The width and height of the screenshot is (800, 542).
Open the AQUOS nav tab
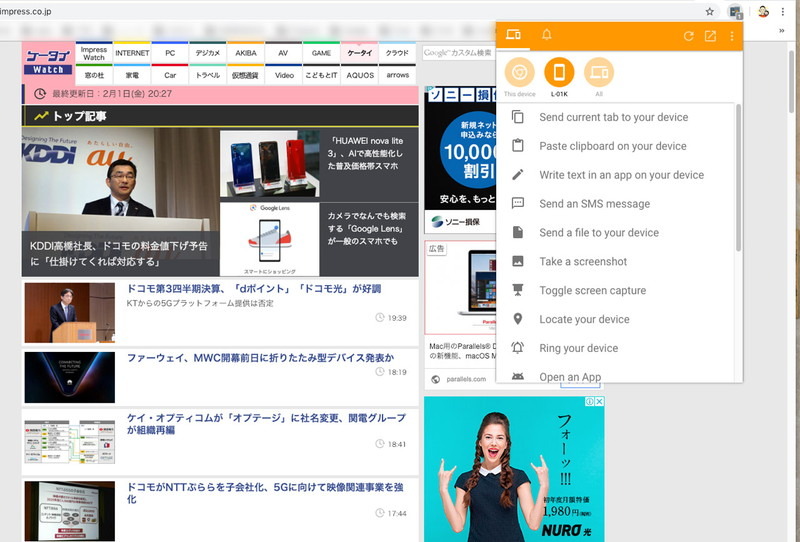(x=360, y=75)
